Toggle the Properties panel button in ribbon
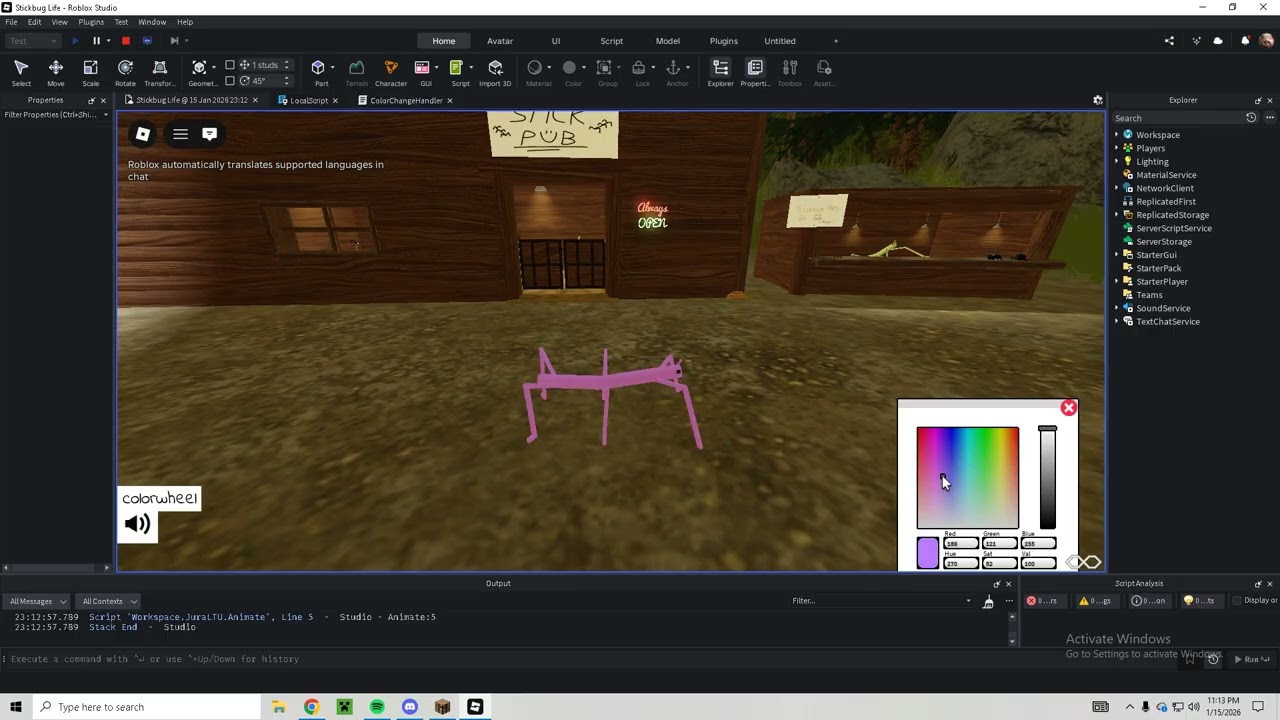 (755, 73)
